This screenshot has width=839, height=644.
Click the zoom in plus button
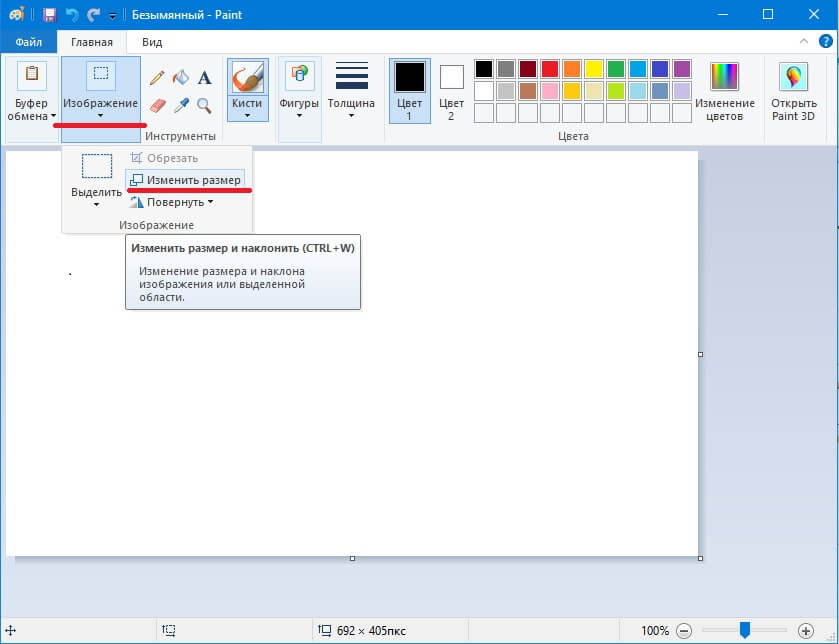click(806, 631)
